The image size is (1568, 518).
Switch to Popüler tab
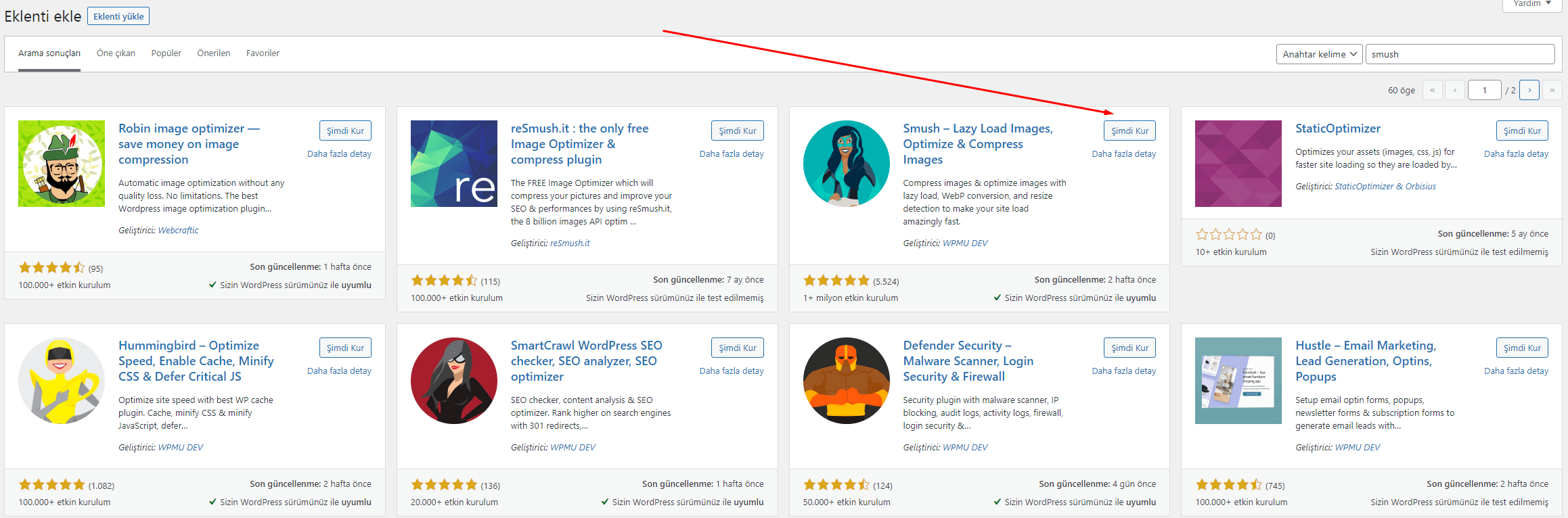(166, 53)
